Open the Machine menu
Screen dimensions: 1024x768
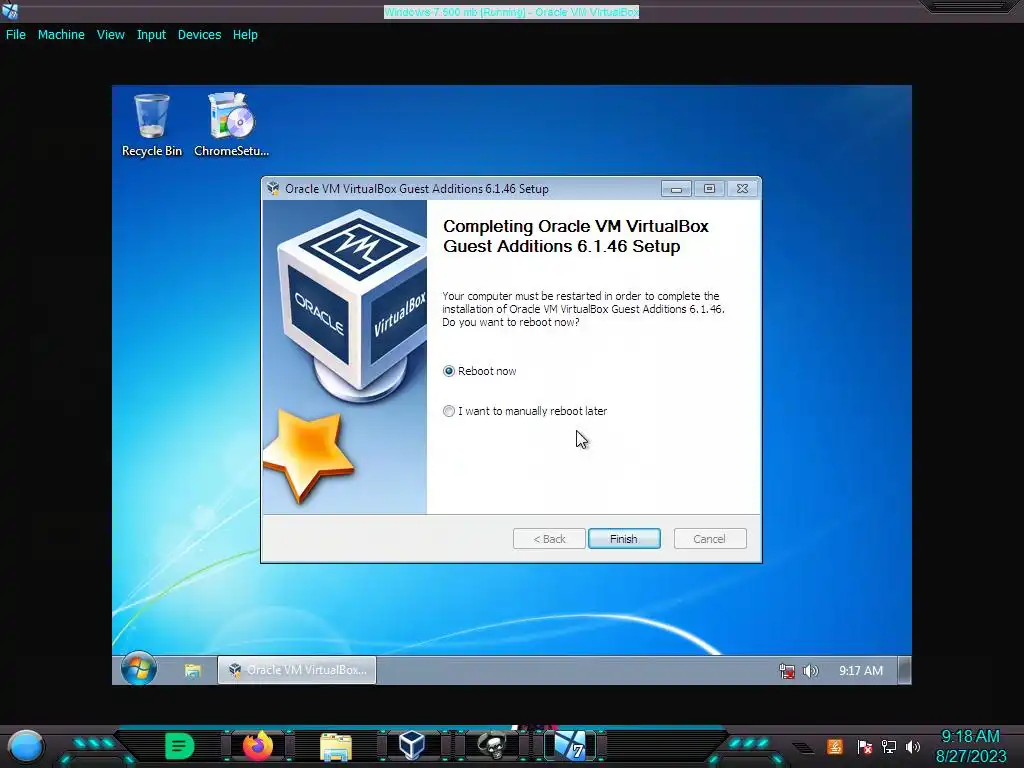click(x=61, y=35)
